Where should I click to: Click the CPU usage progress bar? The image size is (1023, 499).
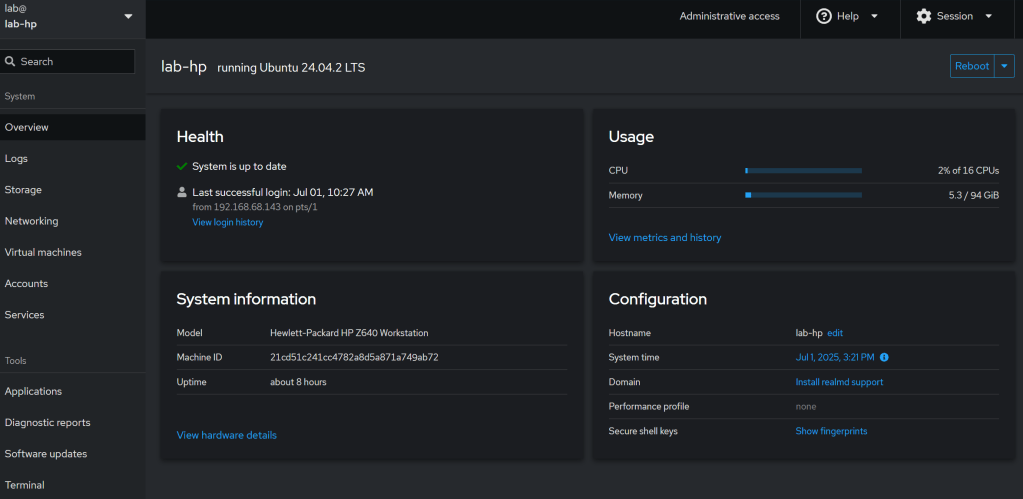(803, 171)
